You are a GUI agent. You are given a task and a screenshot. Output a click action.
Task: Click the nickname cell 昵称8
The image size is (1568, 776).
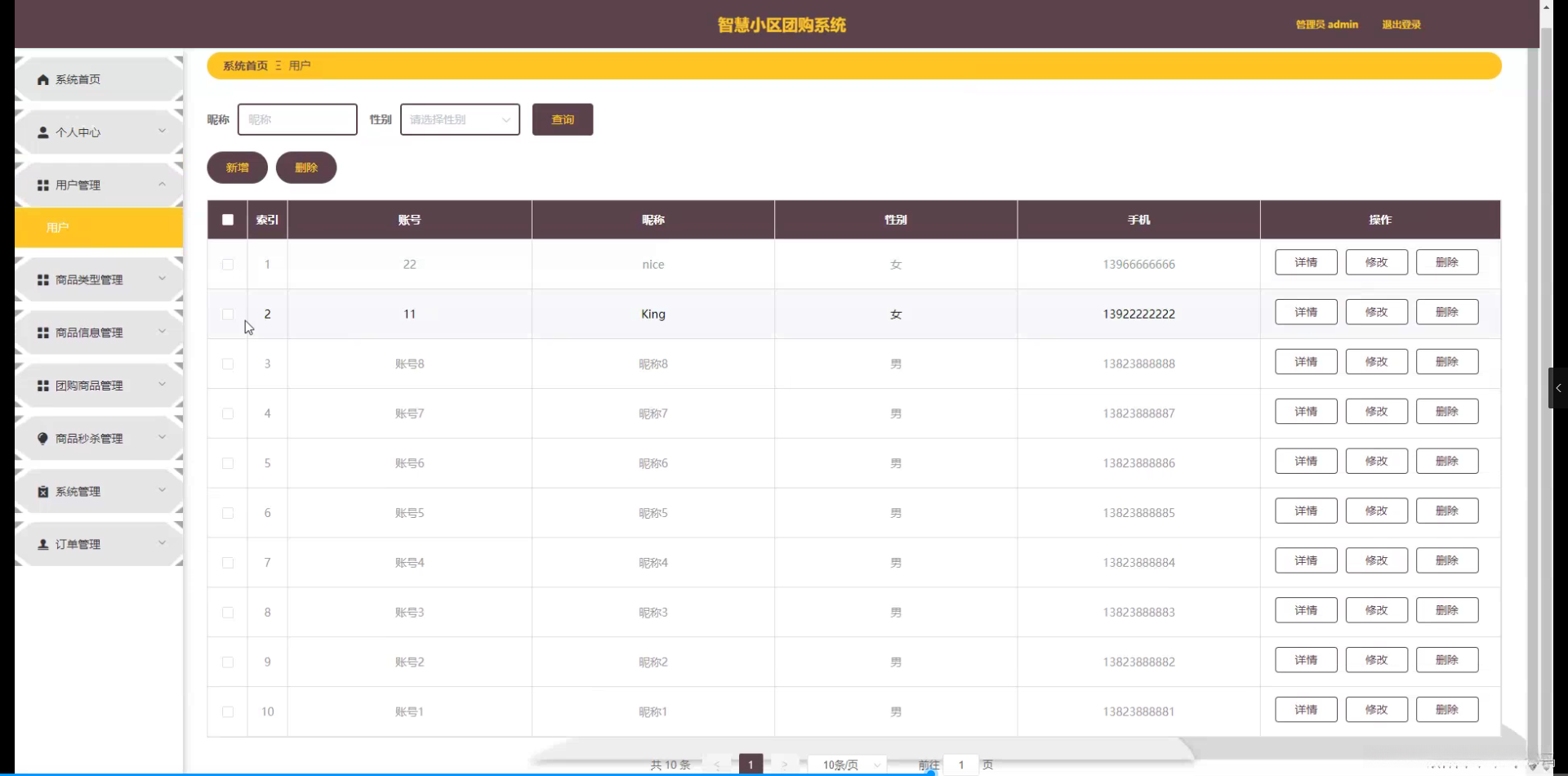click(x=653, y=364)
